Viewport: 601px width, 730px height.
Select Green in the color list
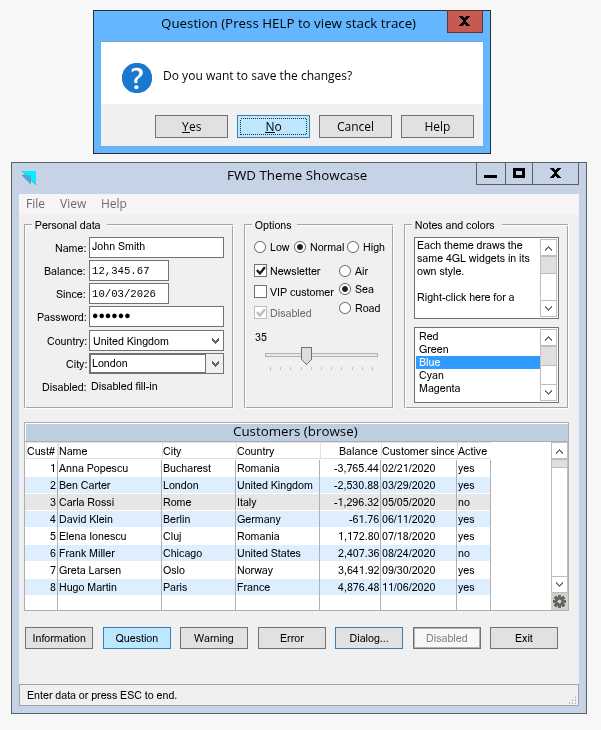coord(478,349)
